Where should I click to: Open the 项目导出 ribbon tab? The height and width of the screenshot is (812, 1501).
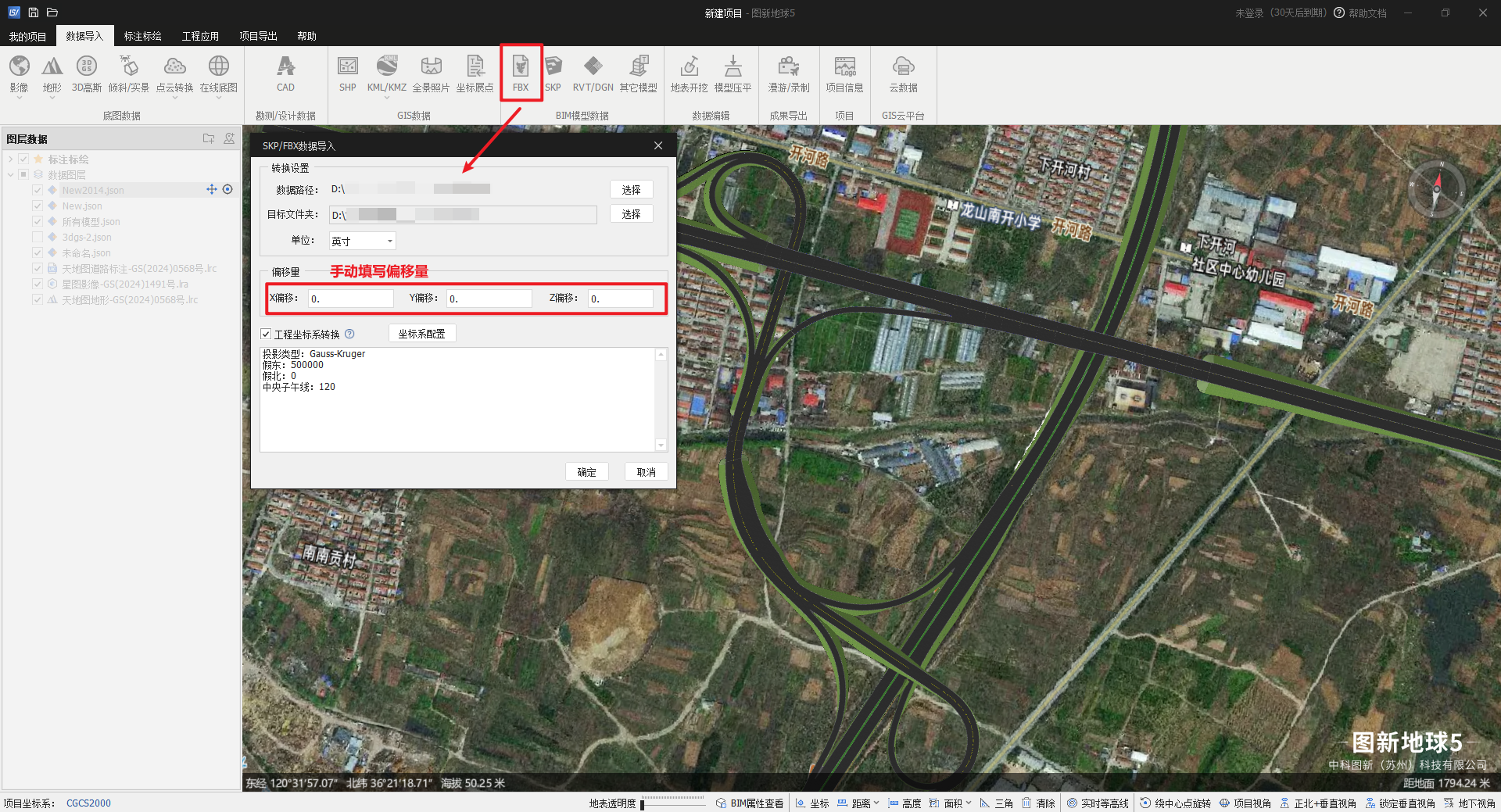point(258,36)
